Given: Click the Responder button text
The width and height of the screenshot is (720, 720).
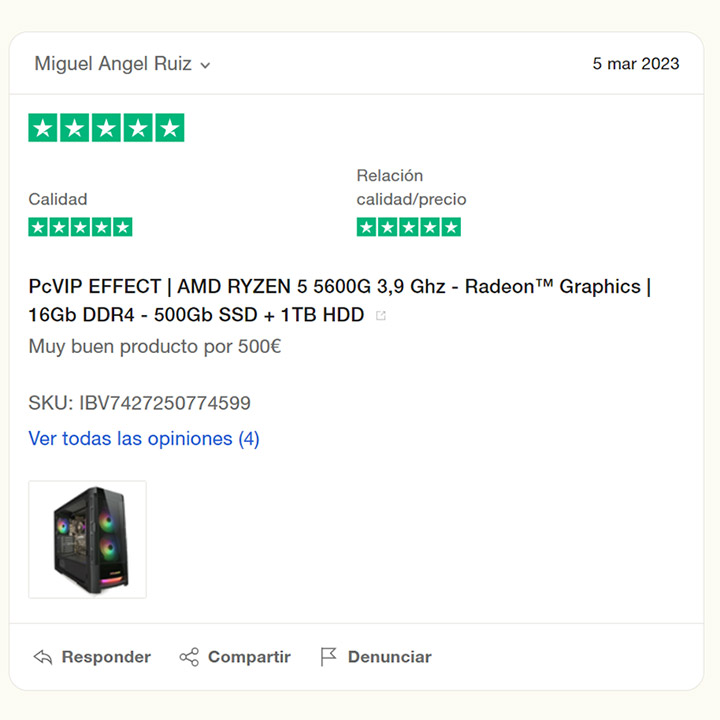Looking at the screenshot, I should tap(106, 657).
